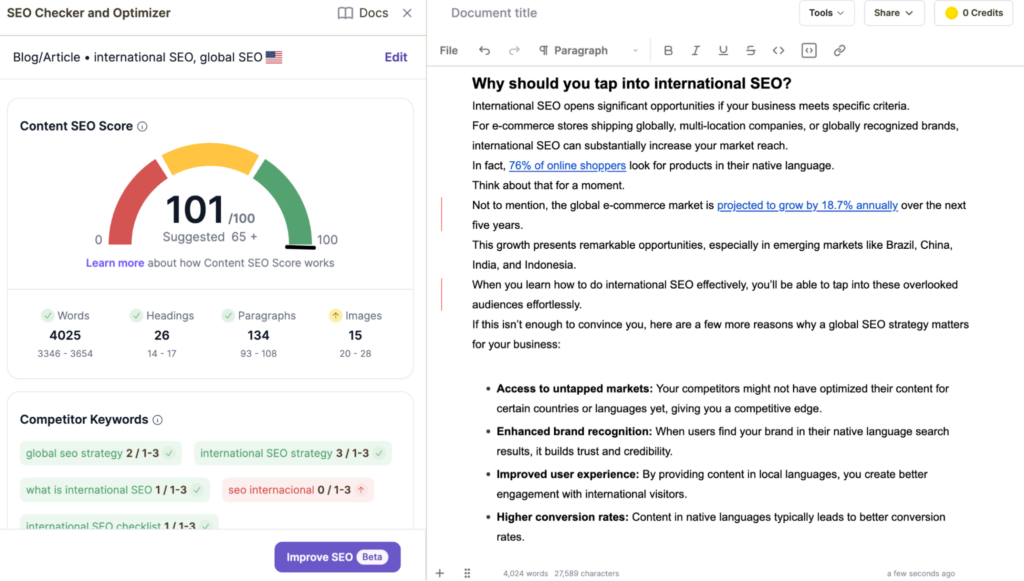The height and width of the screenshot is (581, 1024).
Task: Click the Words count value 4025
Action: tap(65, 336)
